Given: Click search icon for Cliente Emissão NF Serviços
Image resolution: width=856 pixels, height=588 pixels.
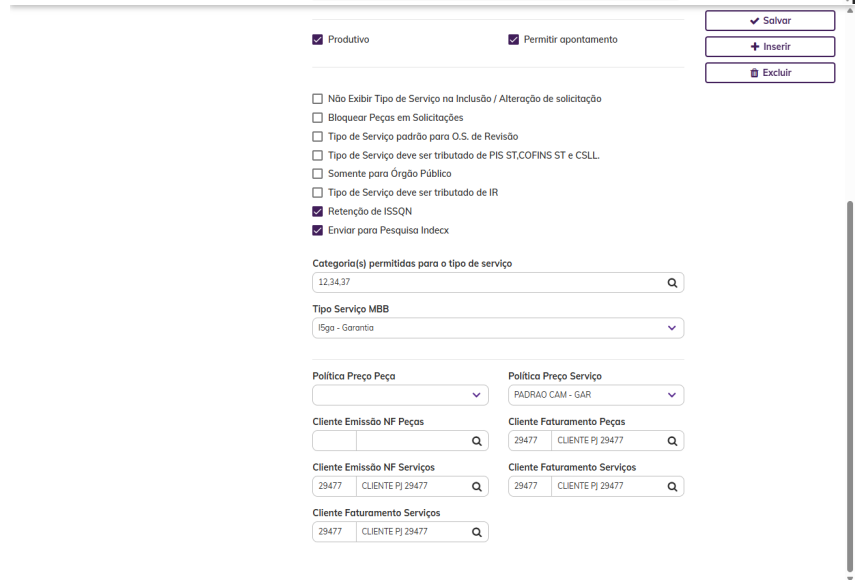Looking at the screenshot, I should pos(476,486).
